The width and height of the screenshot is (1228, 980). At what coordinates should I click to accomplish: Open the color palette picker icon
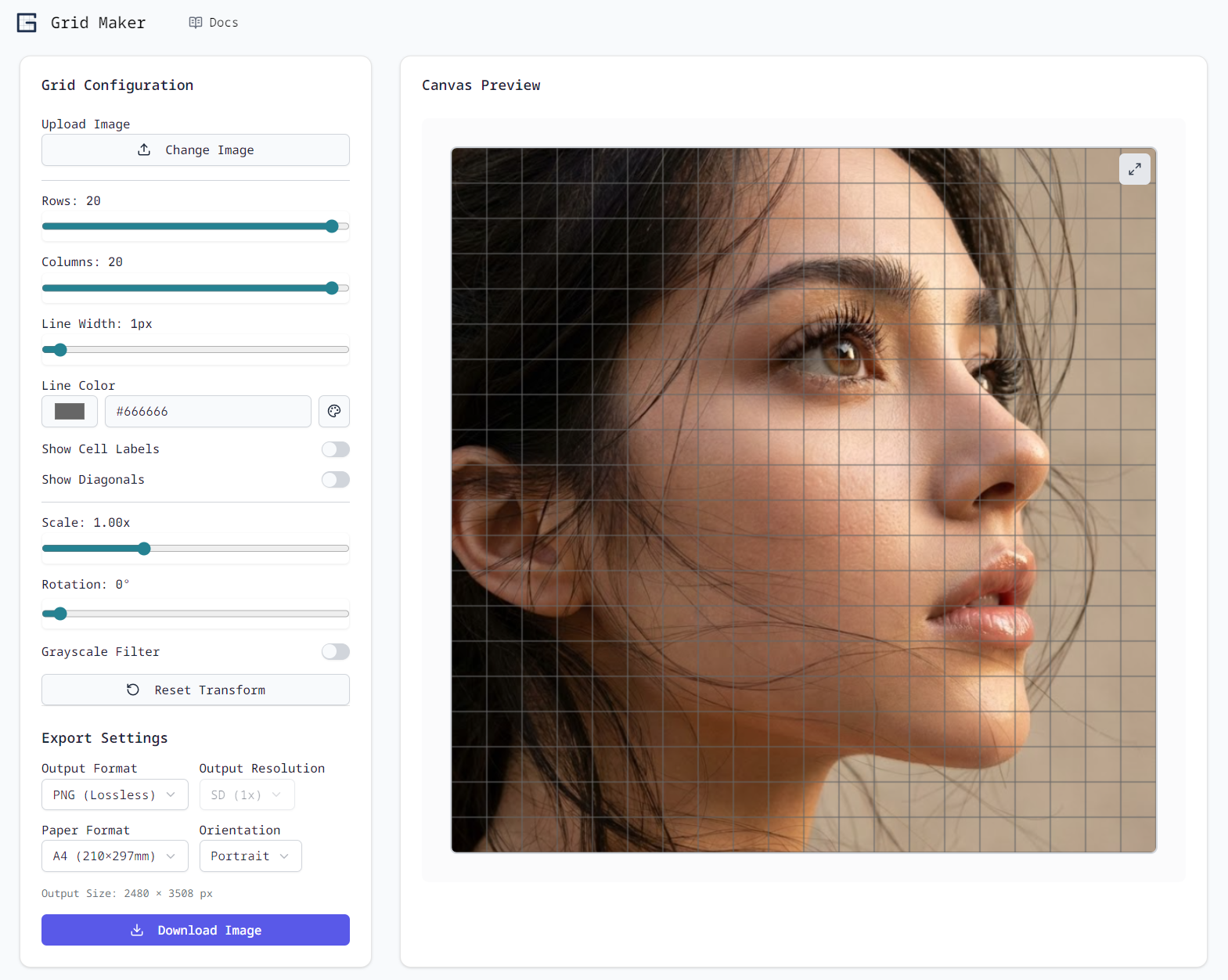(334, 411)
